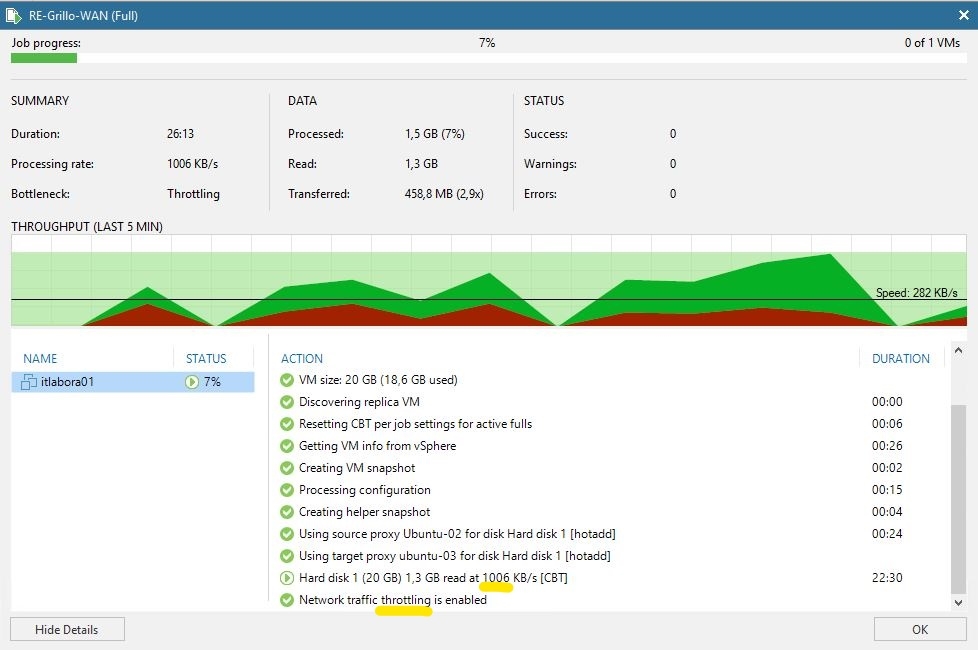Click the throughput graph
This screenshot has width=978, height=650.
click(489, 281)
